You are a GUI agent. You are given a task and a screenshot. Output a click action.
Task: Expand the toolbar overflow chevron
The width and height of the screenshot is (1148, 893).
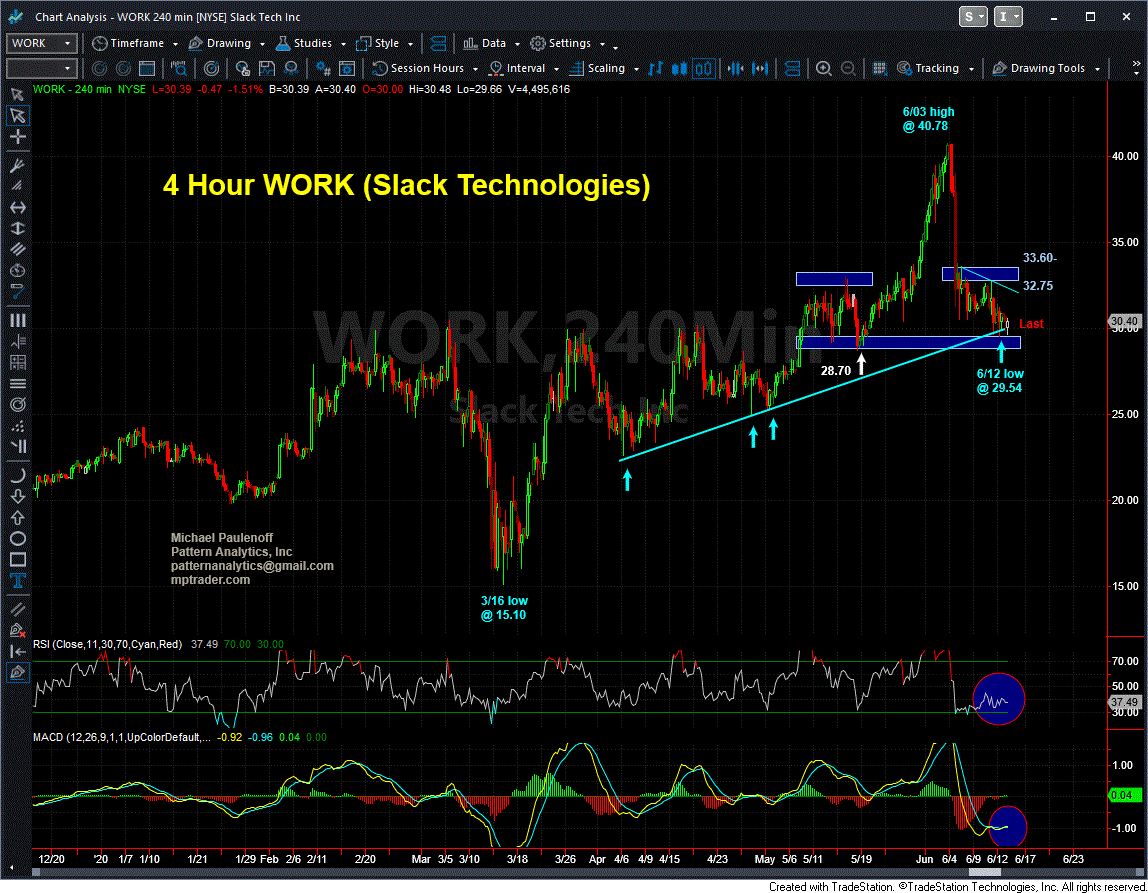1136,68
